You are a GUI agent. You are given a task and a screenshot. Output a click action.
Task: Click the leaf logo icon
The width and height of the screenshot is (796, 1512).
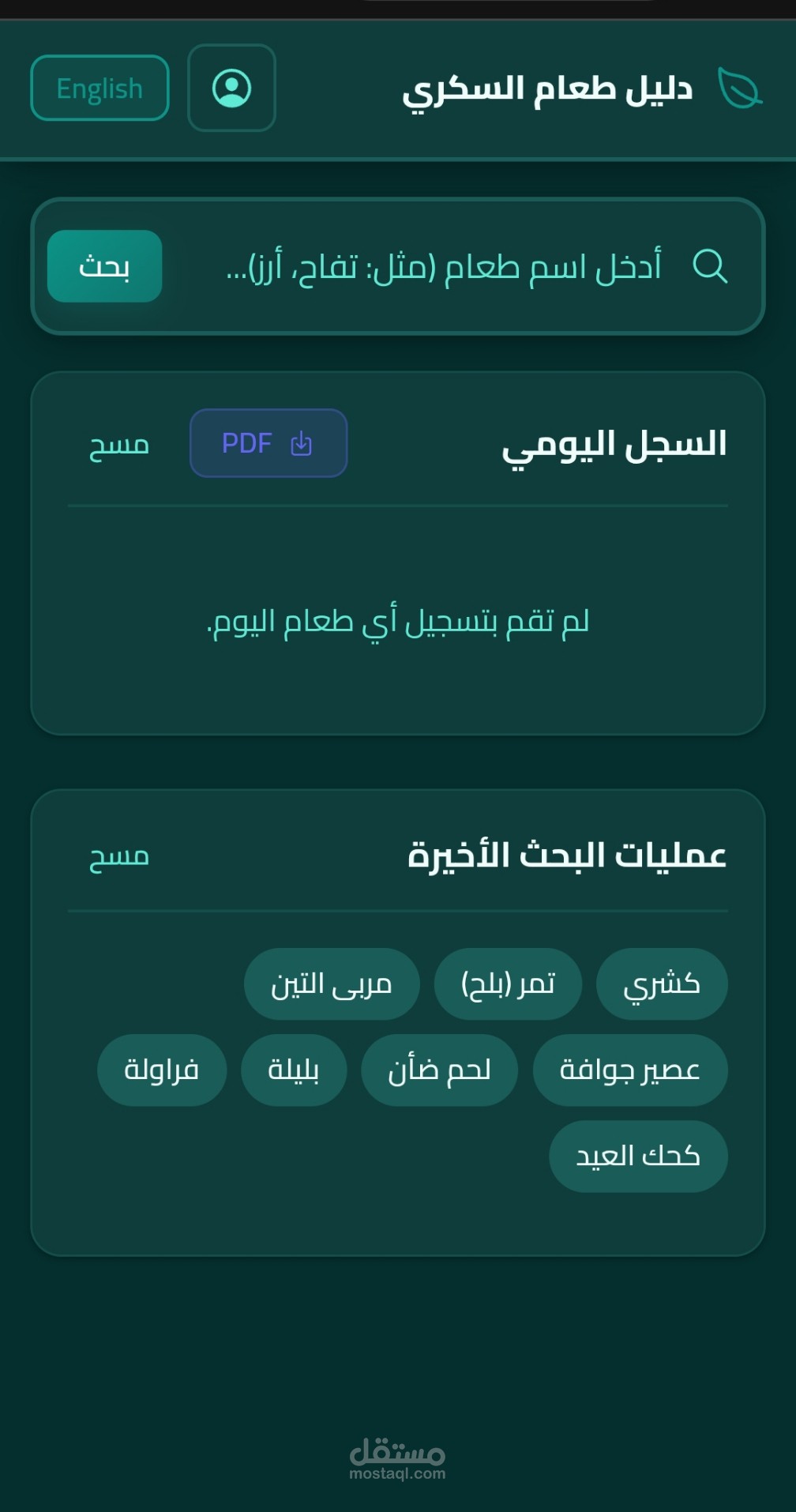[739, 88]
